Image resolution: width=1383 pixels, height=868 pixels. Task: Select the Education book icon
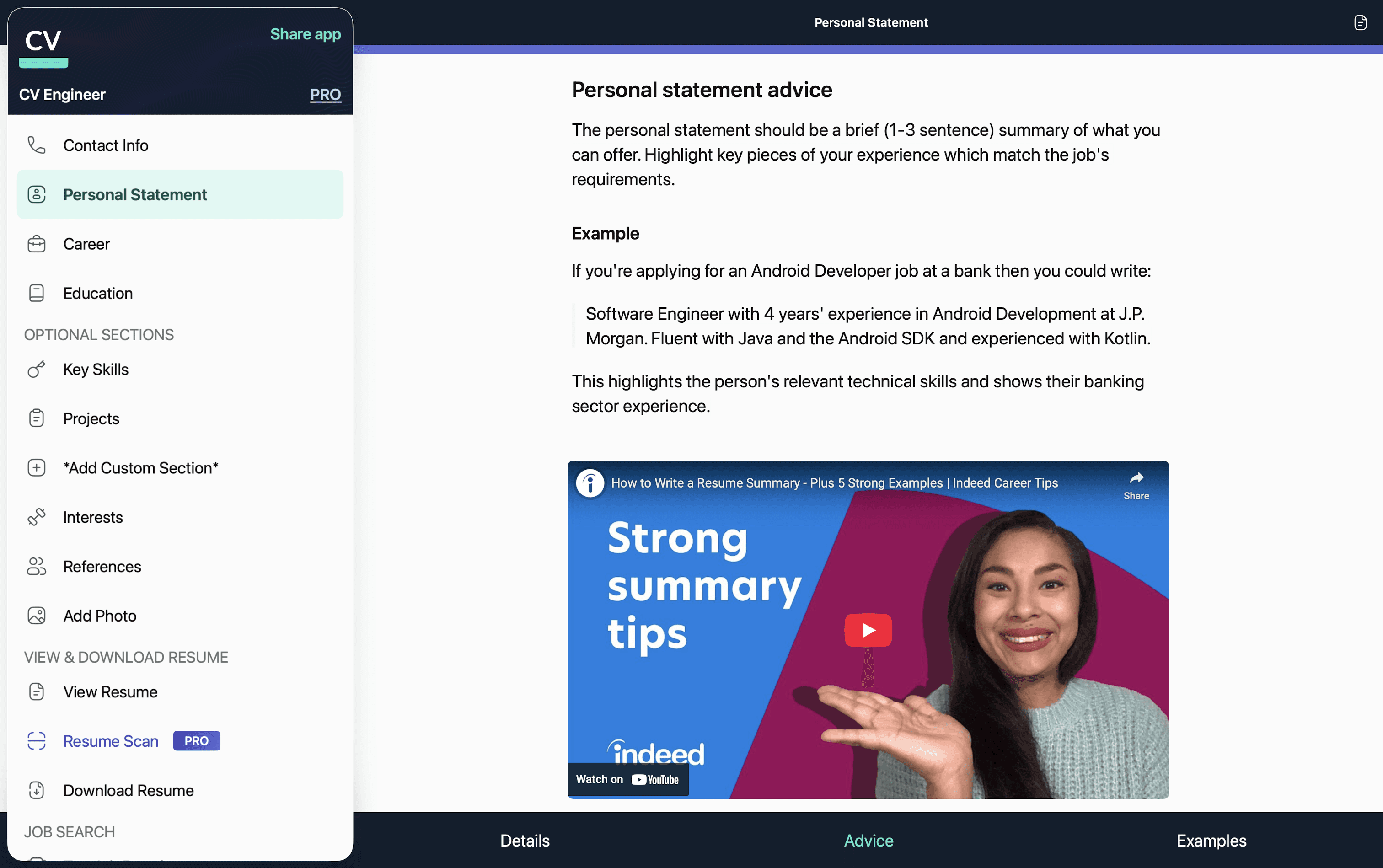[x=36, y=293]
